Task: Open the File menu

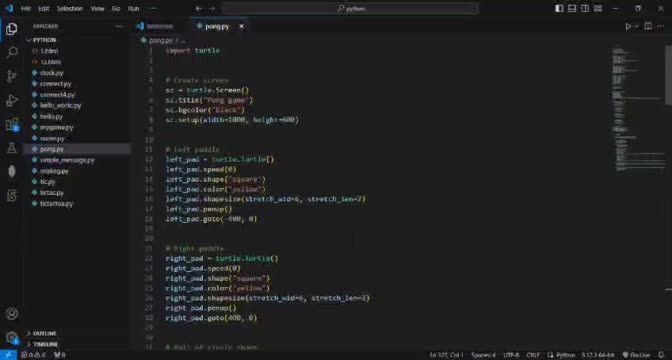Action: (26, 9)
